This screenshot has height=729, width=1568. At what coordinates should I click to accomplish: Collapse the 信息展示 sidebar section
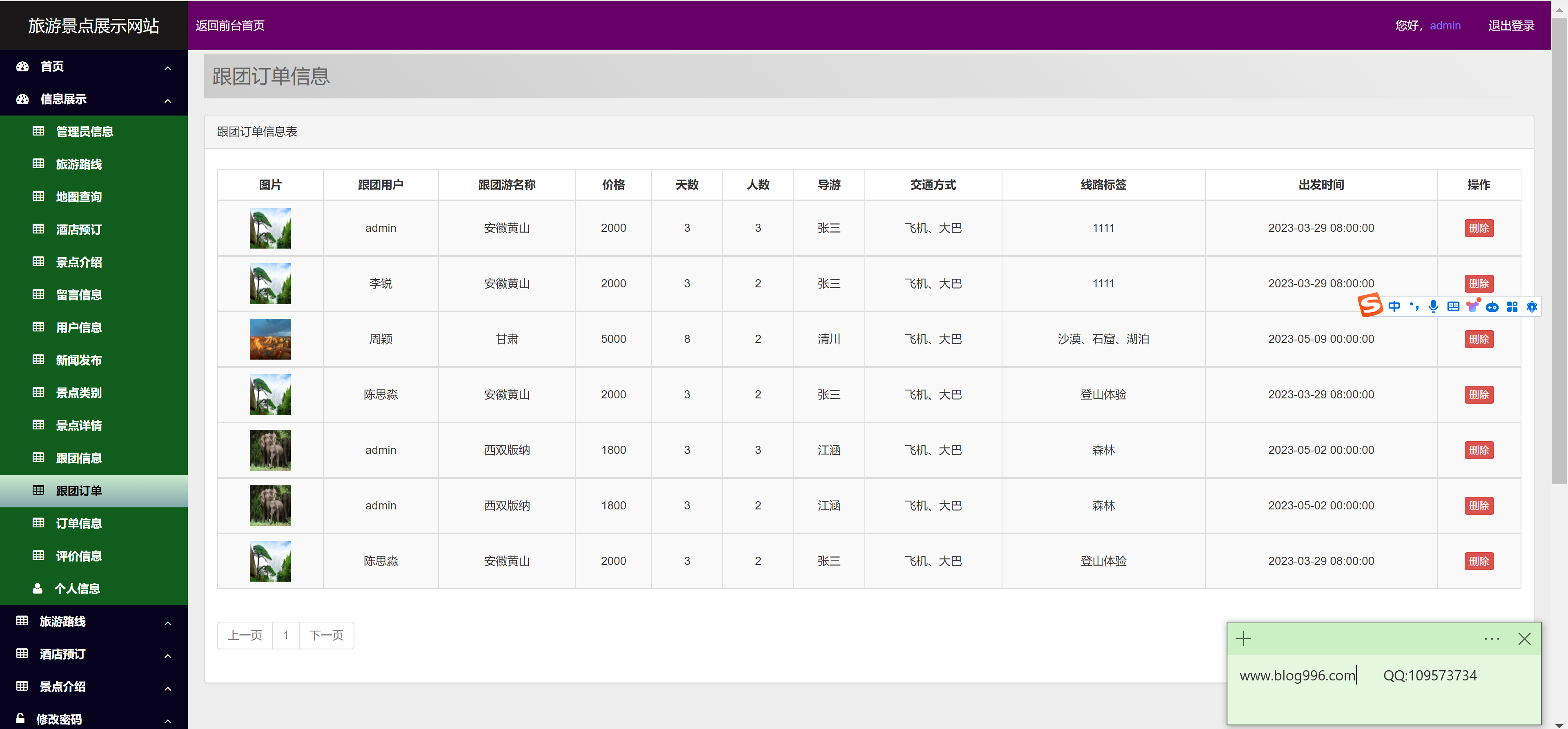coord(167,100)
